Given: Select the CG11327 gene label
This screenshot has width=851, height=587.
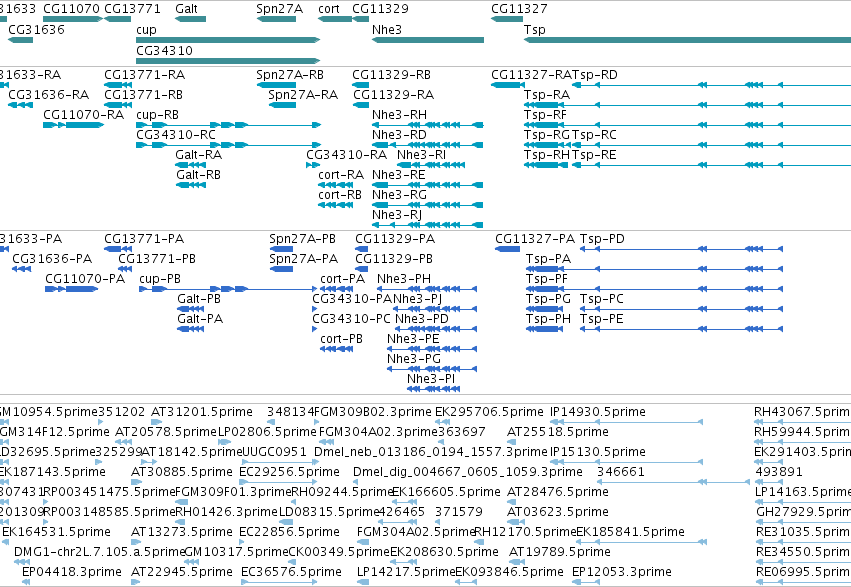Looking at the screenshot, I should click(x=519, y=9).
